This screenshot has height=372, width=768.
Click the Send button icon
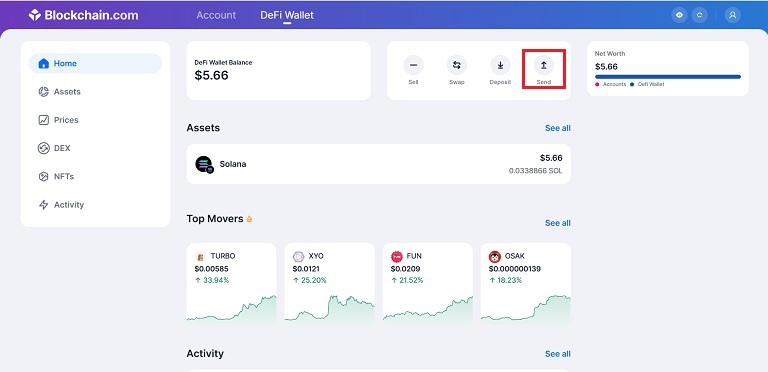point(544,65)
